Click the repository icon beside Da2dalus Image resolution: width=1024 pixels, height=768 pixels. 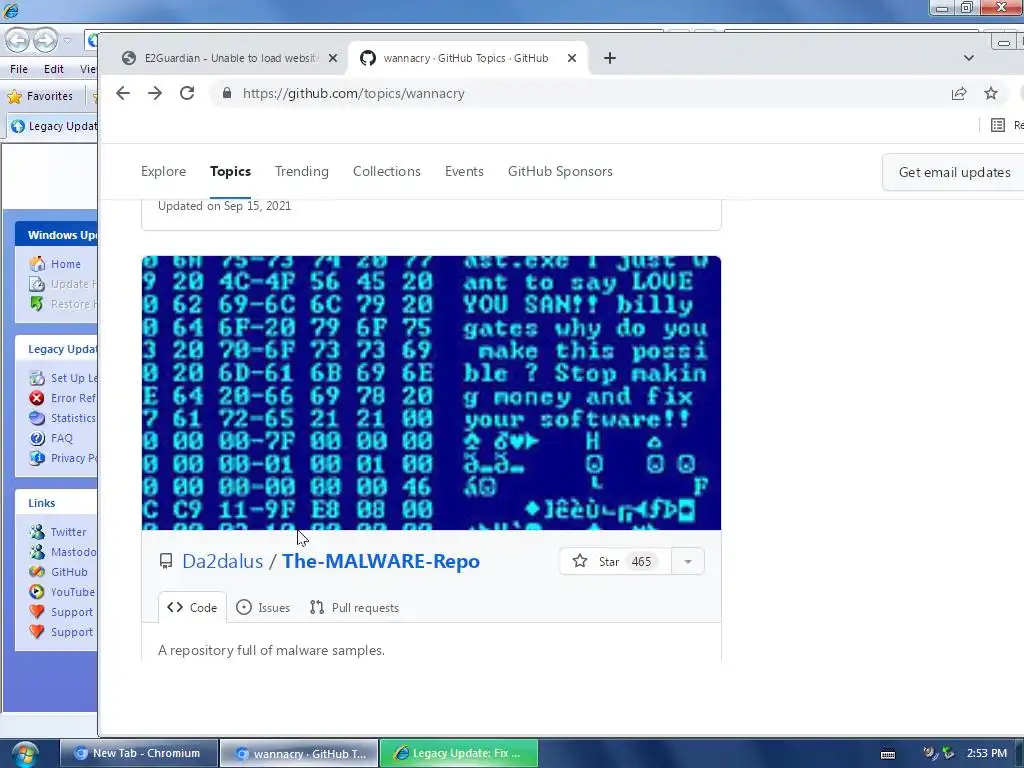pos(166,561)
